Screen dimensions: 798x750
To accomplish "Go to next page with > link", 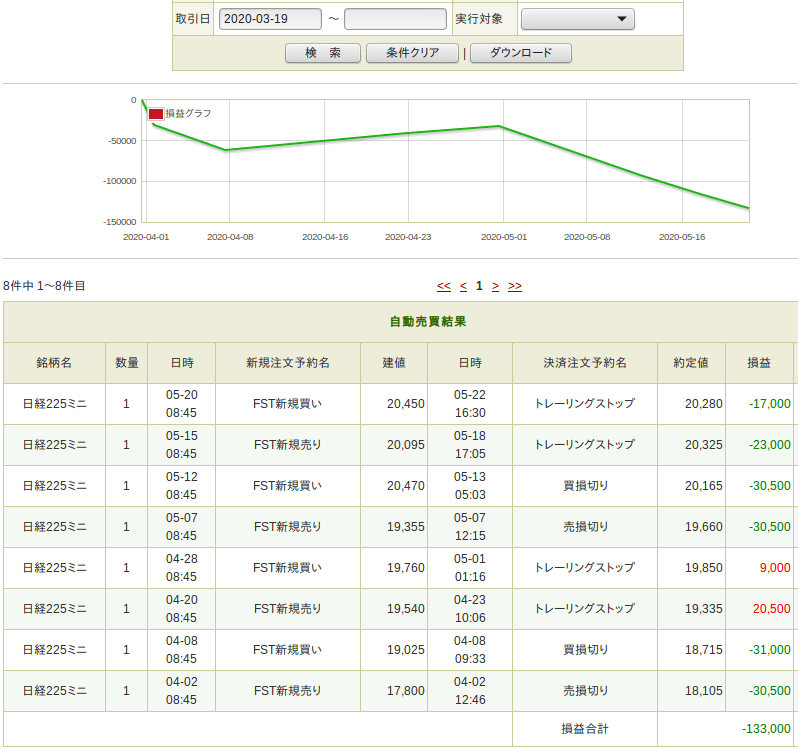I will (495, 286).
